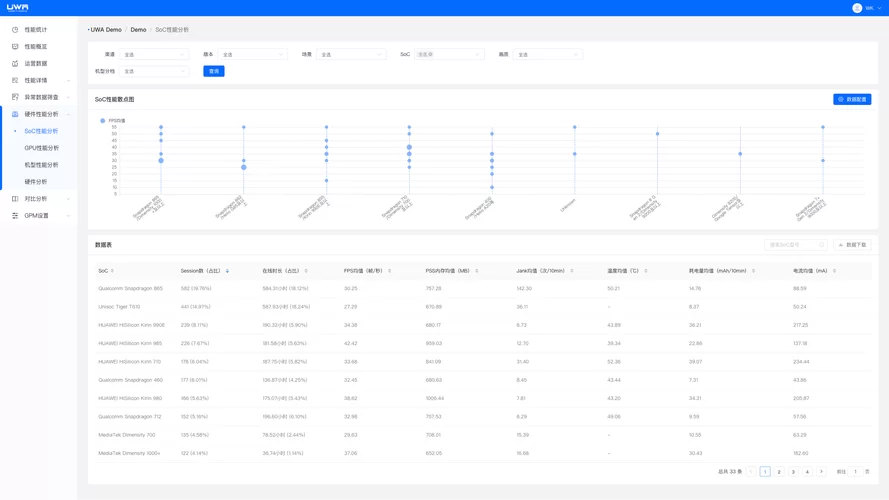Image resolution: width=889 pixels, height=500 pixels.
Task: Expand the GPM设置 sidebar group
Action: click(x=40, y=215)
